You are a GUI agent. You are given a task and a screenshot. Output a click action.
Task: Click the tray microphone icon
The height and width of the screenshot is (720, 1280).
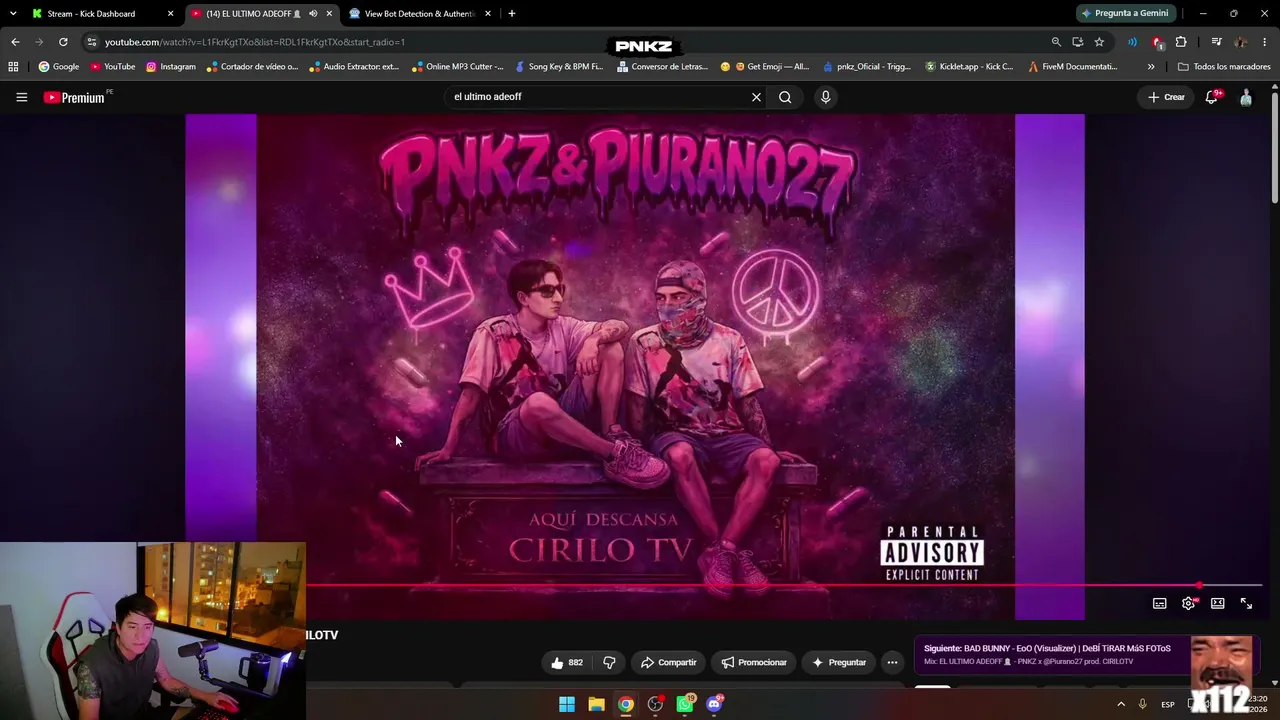[x=1142, y=704]
